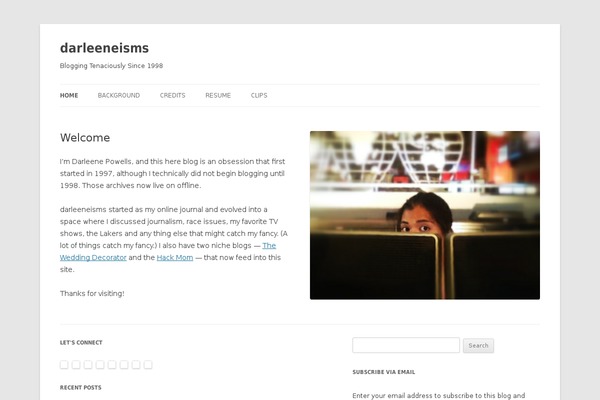Open the Home menu item
Image resolution: width=600 pixels, height=400 pixels.
[69, 95]
